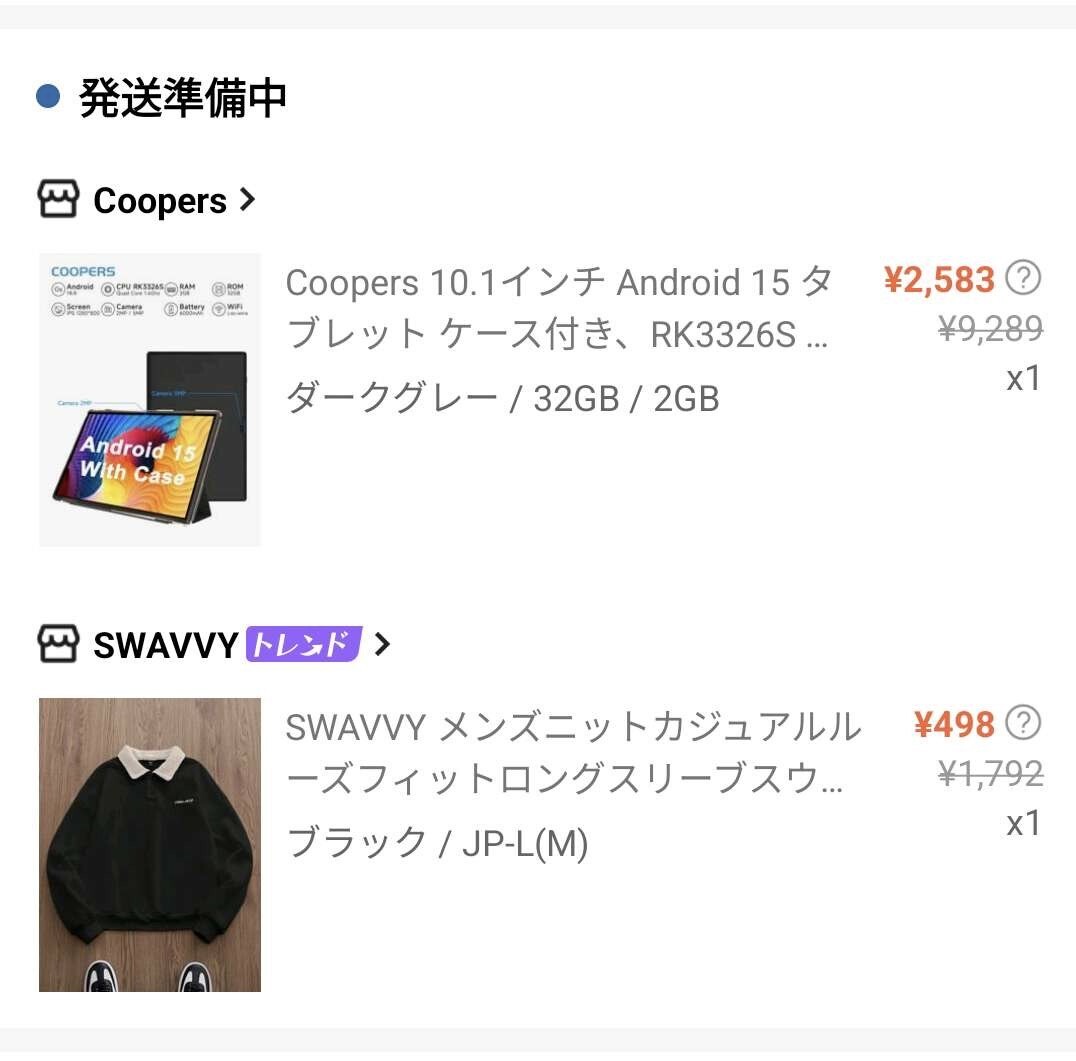Click the Coopers store icon

pyautogui.click(x=58, y=199)
